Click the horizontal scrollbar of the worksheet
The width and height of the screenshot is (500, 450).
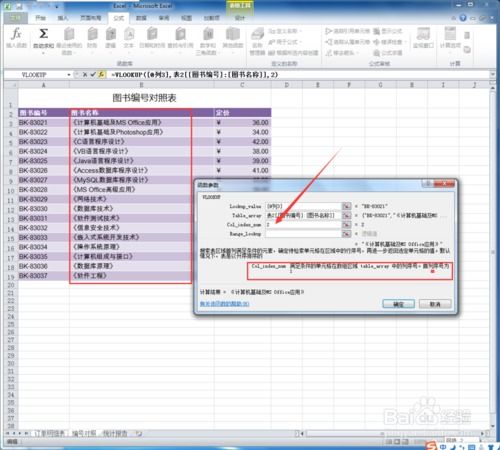(x=393, y=434)
